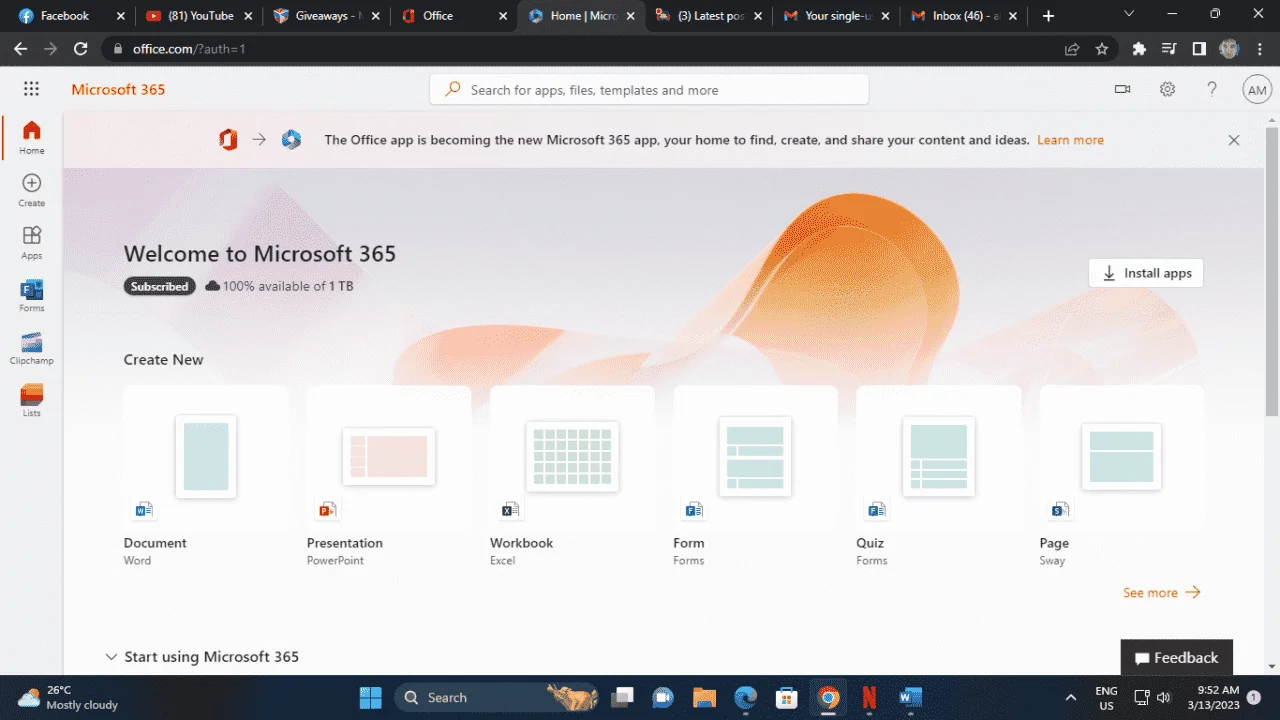Viewport: 1280px width, 720px height.
Task: Go to Home in the sidebar
Action: (x=31, y=137)
